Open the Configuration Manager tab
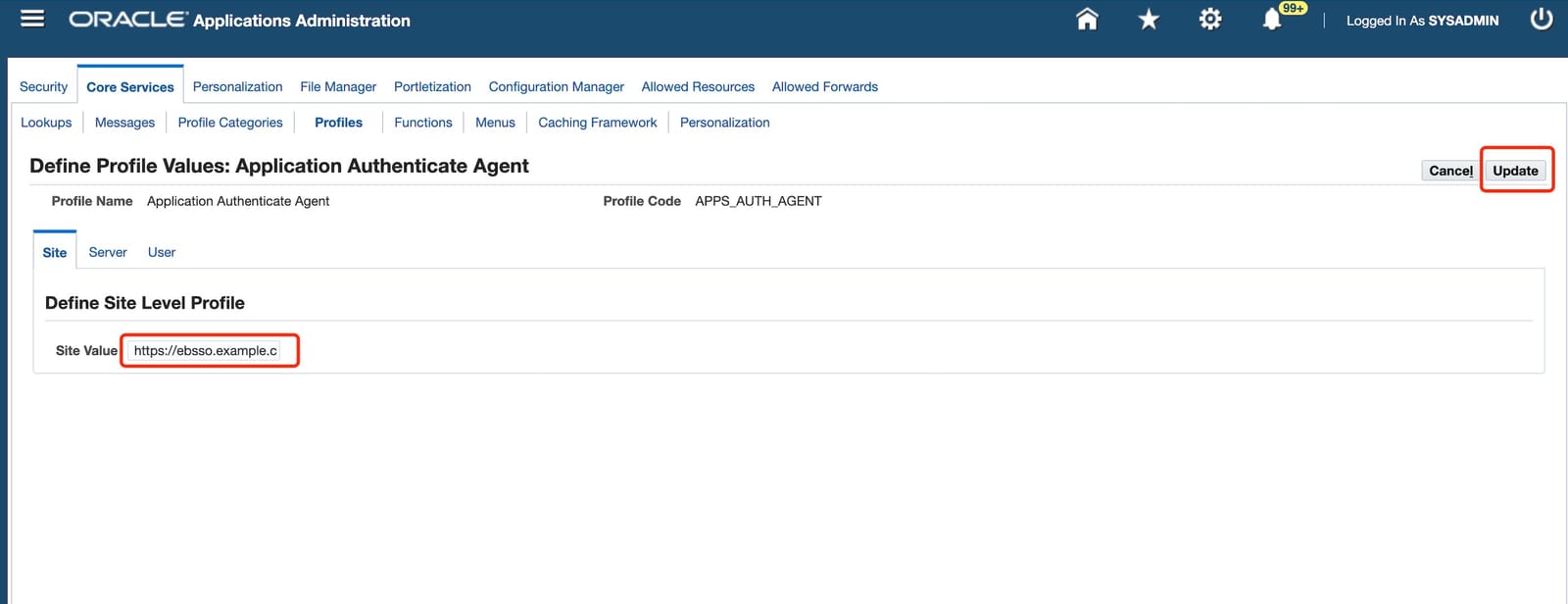Viewport: 1568px width, 604px height. pos(557,86)
